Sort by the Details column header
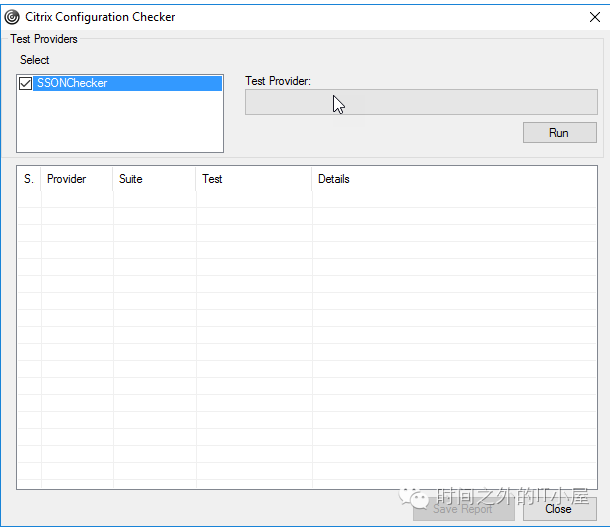Image resolution: width=610 pixels, height=527 pixels. point(454,179)
